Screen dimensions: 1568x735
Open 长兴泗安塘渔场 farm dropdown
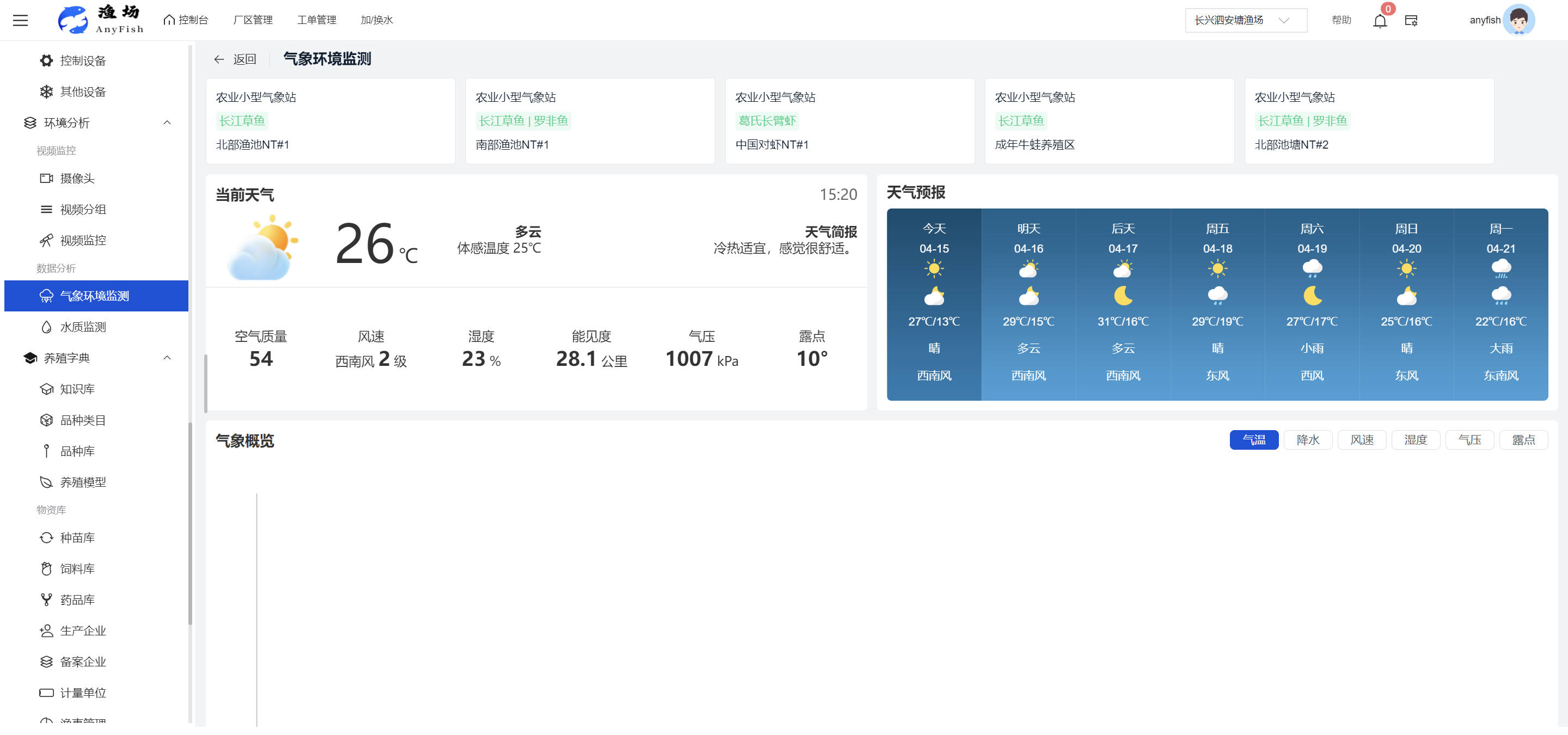[1245, 20]
